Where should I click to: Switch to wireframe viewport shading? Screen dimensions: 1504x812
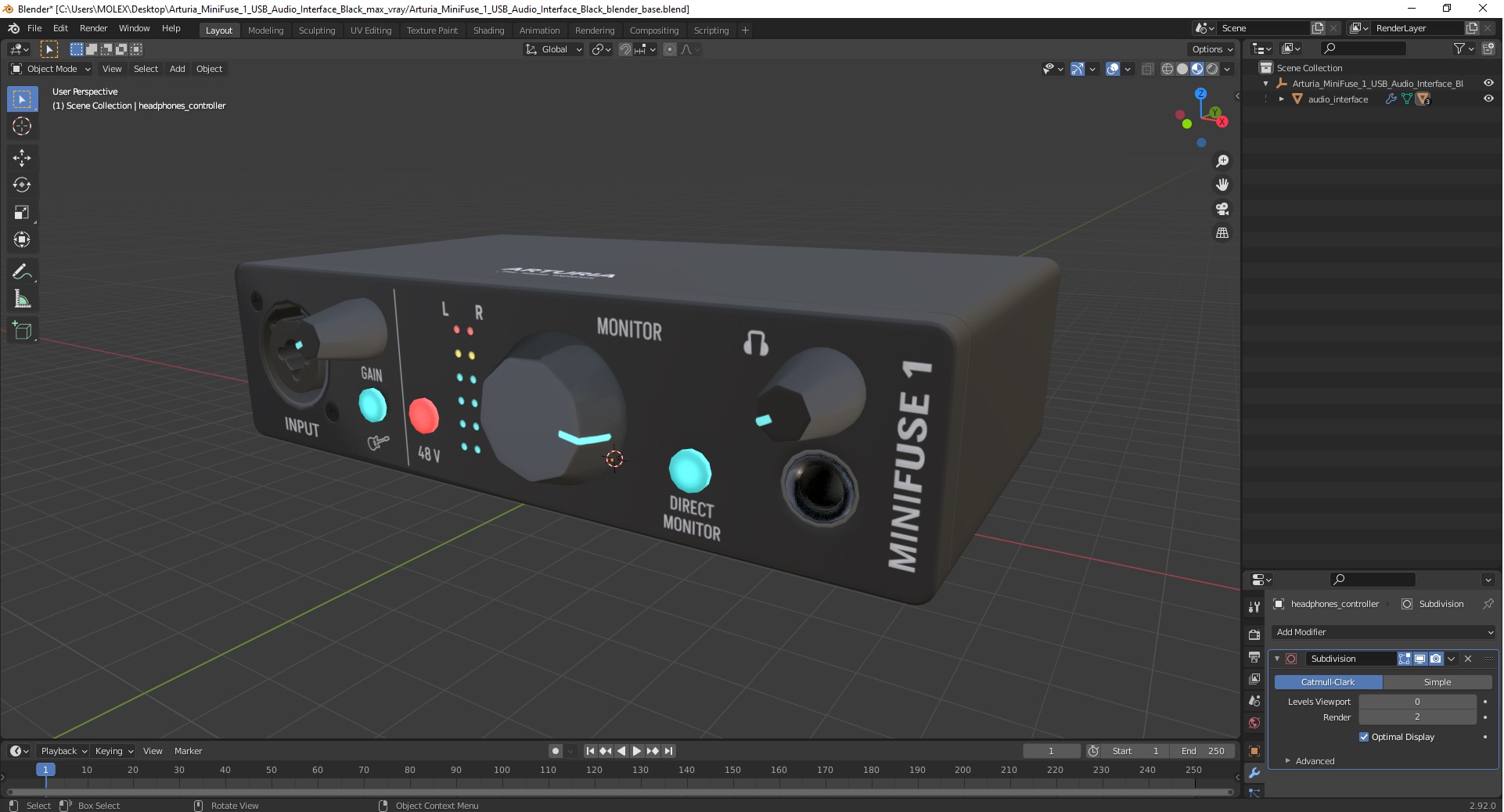[1167, 69]
